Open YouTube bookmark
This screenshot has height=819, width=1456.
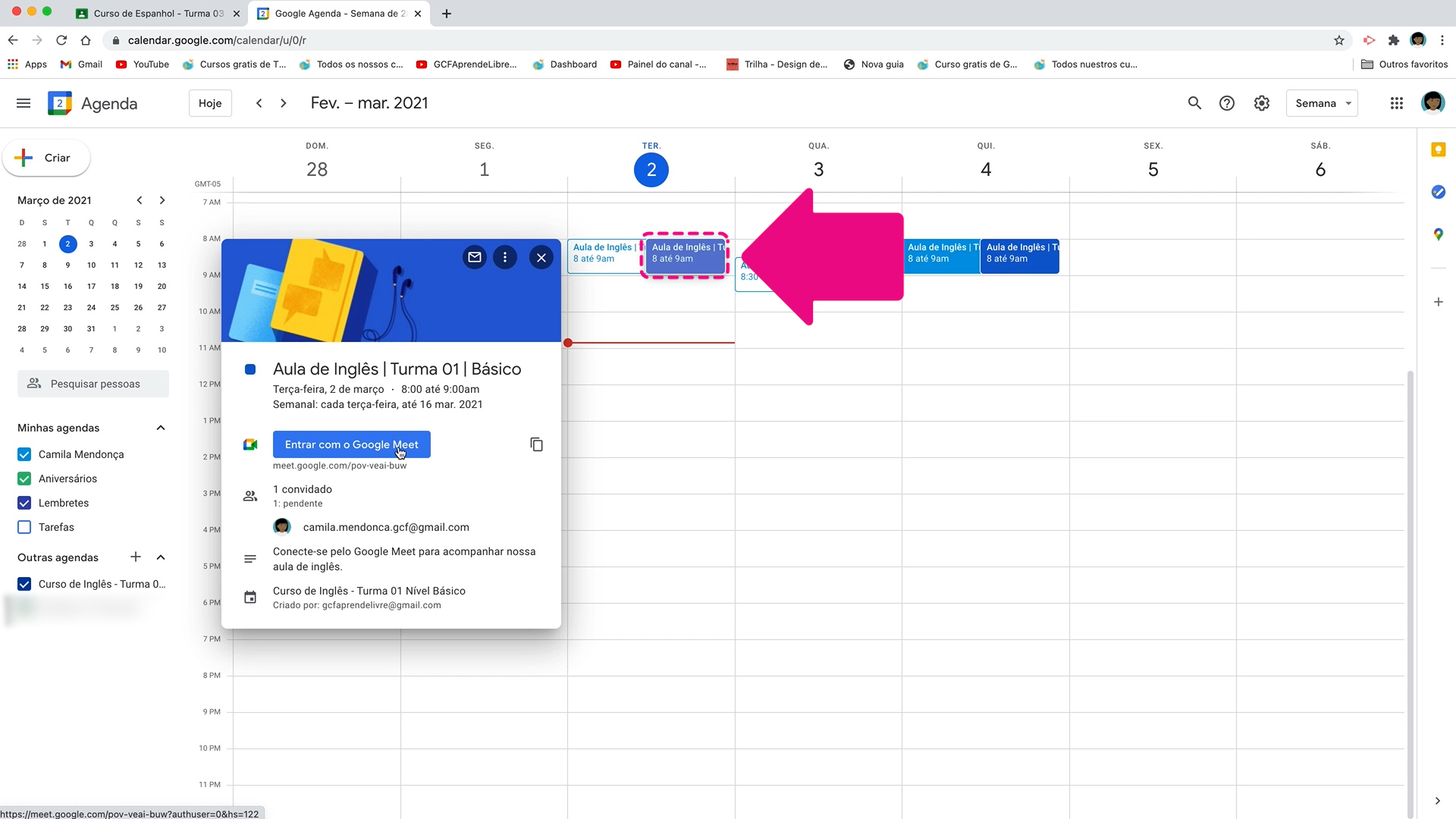pyautogui.click(x=143, y=64)
